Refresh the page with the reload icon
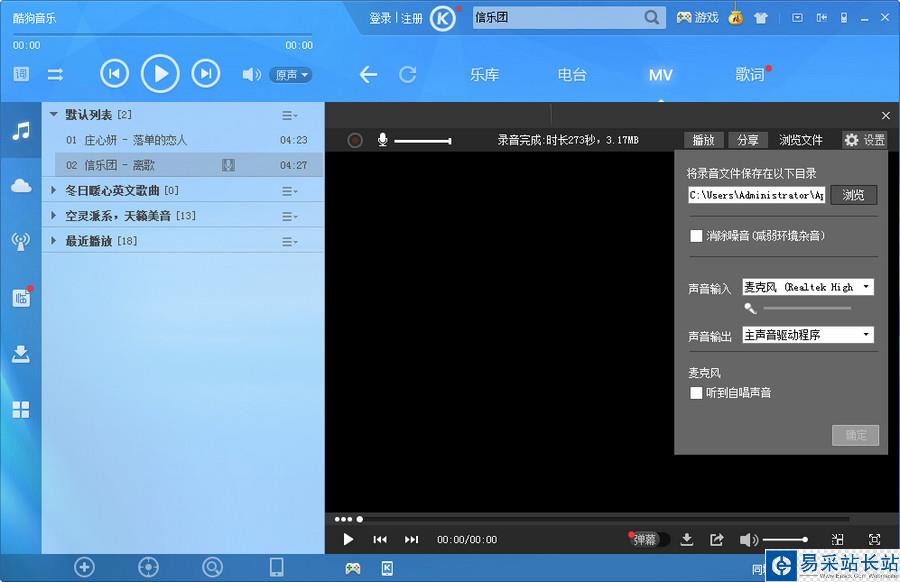This screenshot has height=582, width=900. click(408, 75)
